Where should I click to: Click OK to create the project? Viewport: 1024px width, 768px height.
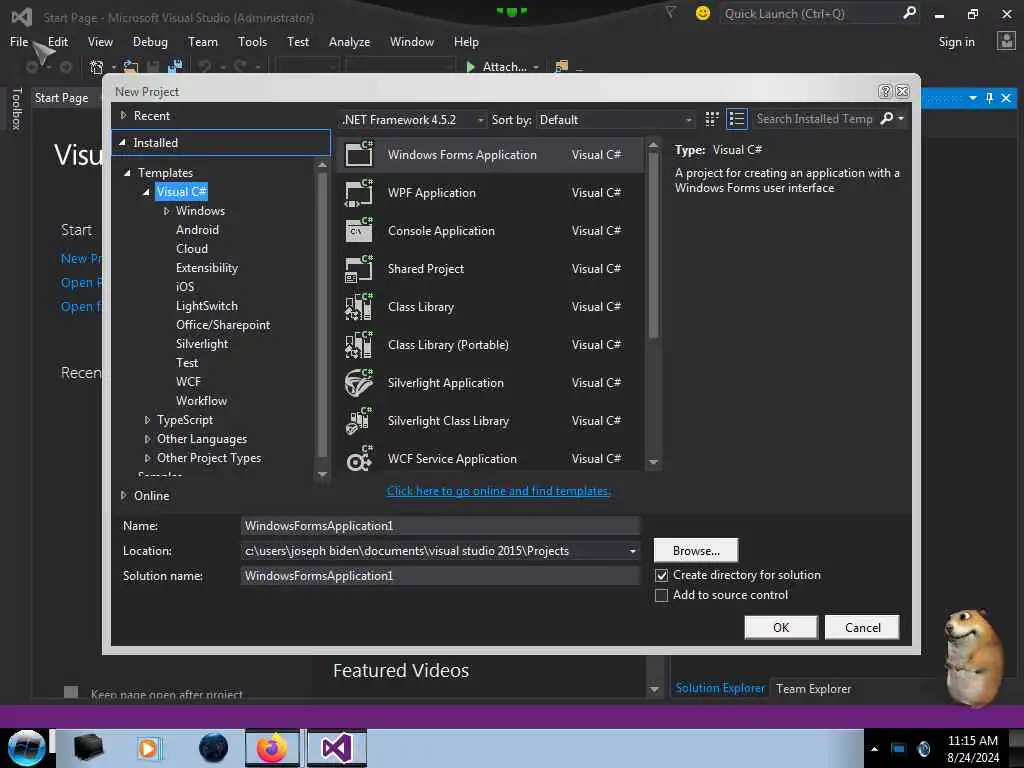(781, 628)
